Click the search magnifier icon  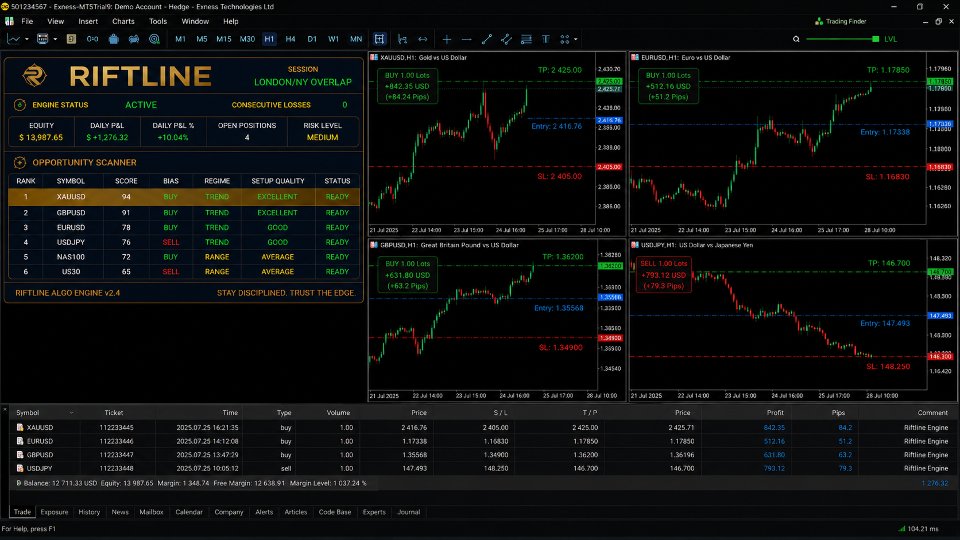pos(796,39)
